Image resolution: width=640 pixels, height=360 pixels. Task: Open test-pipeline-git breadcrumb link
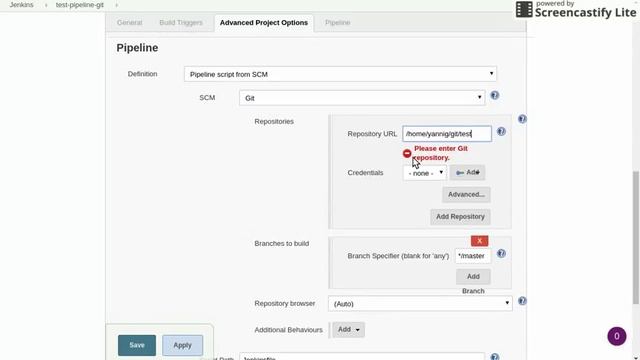[x=80, y=5]
